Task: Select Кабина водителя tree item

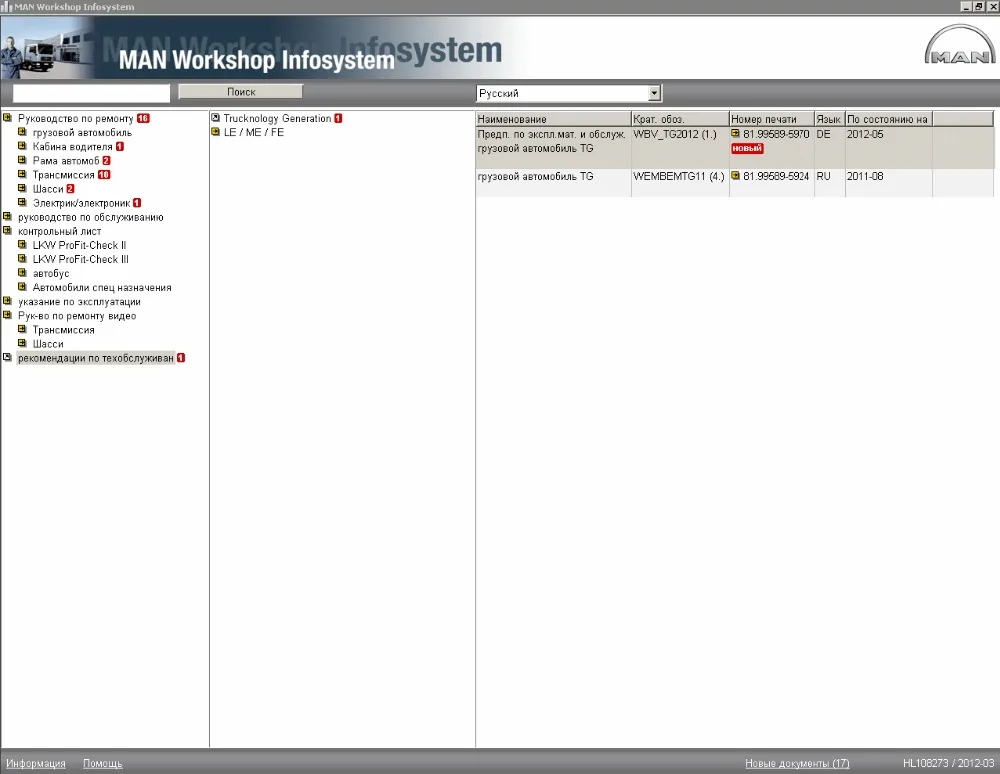Action: click(72, 146)
